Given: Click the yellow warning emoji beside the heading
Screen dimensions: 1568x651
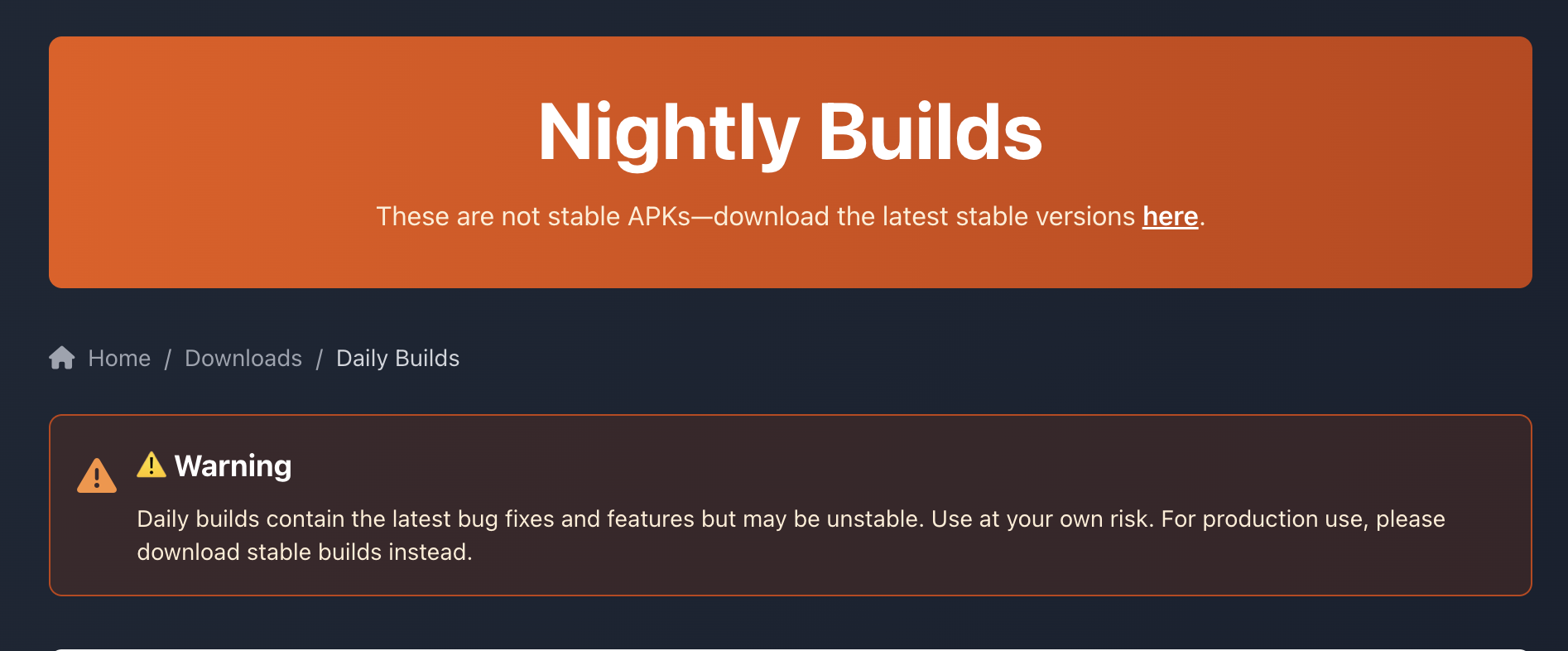Looking at the screenshot, I should click(x=151, y=465).
